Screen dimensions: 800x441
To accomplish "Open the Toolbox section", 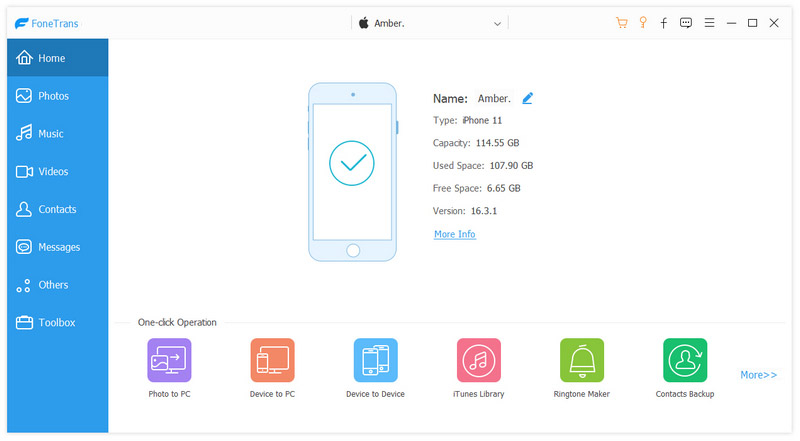I will pyautogui.click(x=57, y=322).
